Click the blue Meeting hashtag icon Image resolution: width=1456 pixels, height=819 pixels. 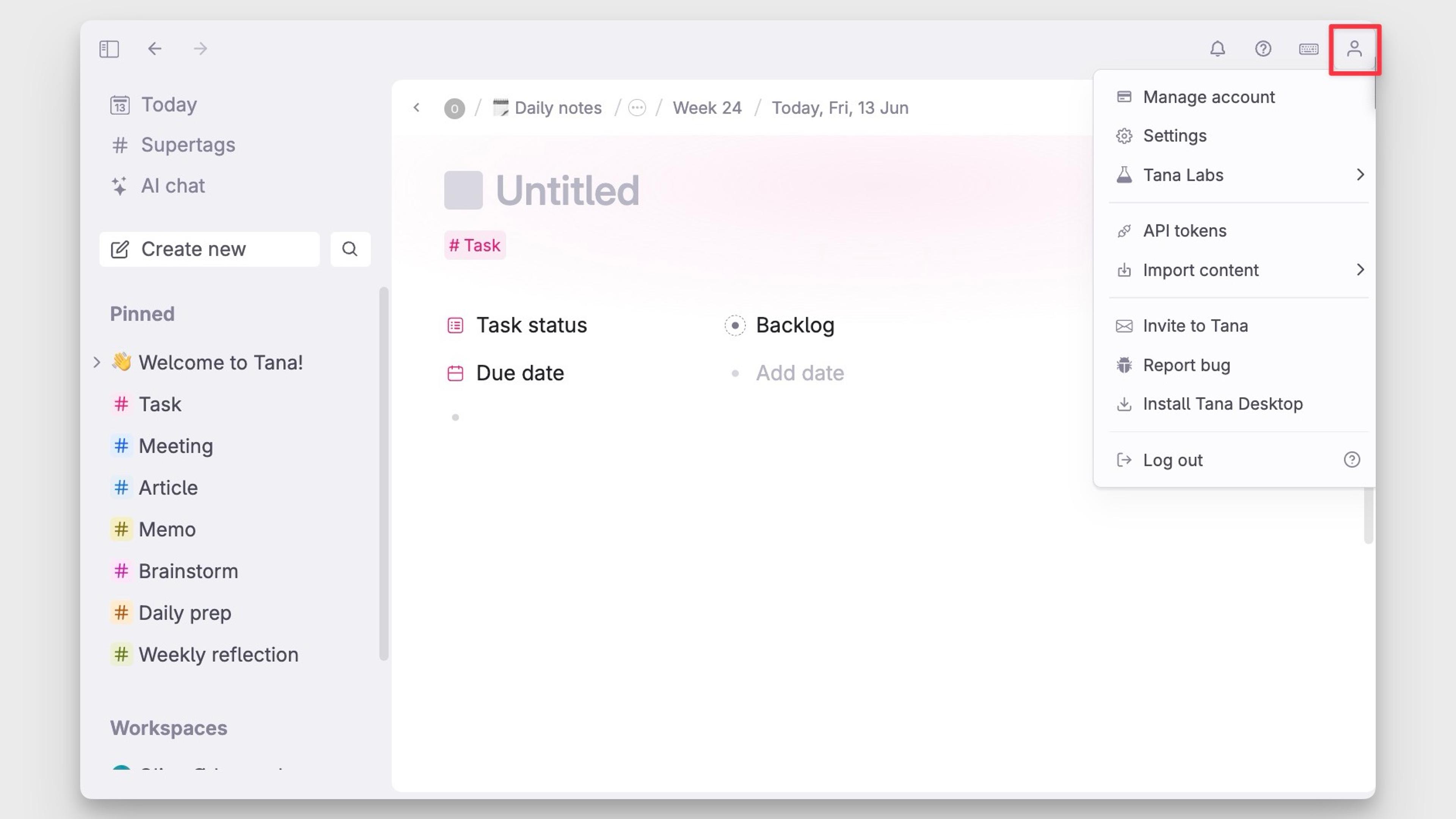(x=121, y=446)
